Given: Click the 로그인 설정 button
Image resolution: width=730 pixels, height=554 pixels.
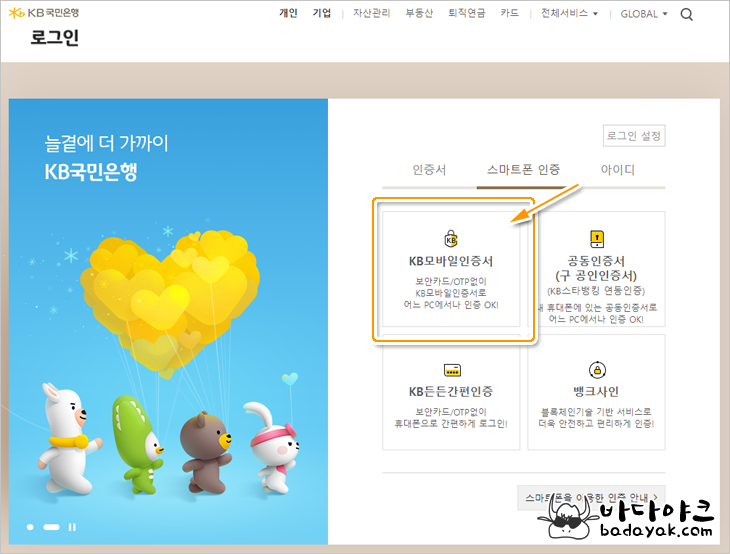Looking at the screenshot, I should click(x=634, y=136).
